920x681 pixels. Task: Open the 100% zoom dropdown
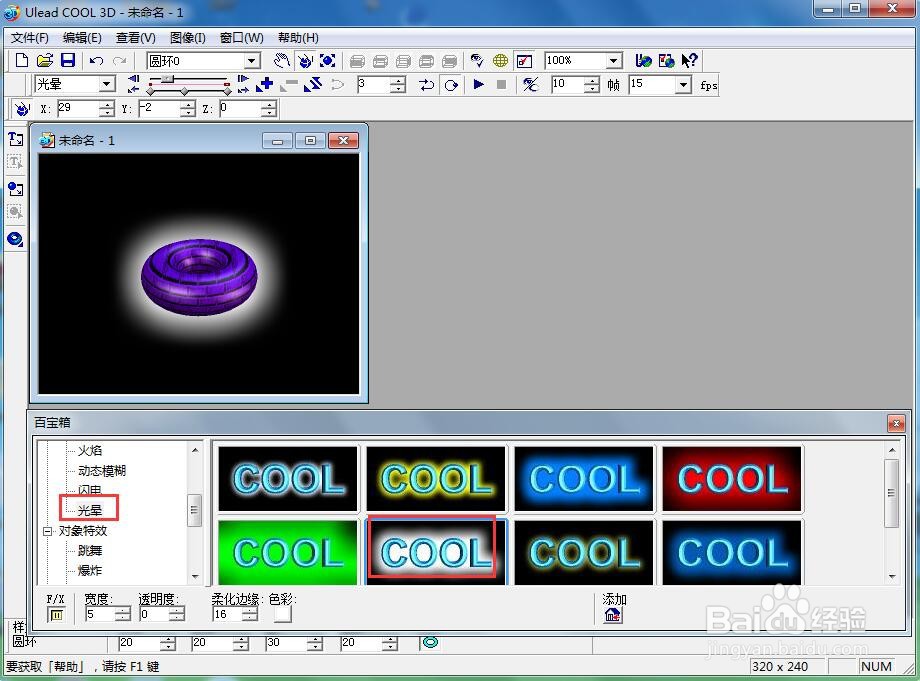[614, 60]
